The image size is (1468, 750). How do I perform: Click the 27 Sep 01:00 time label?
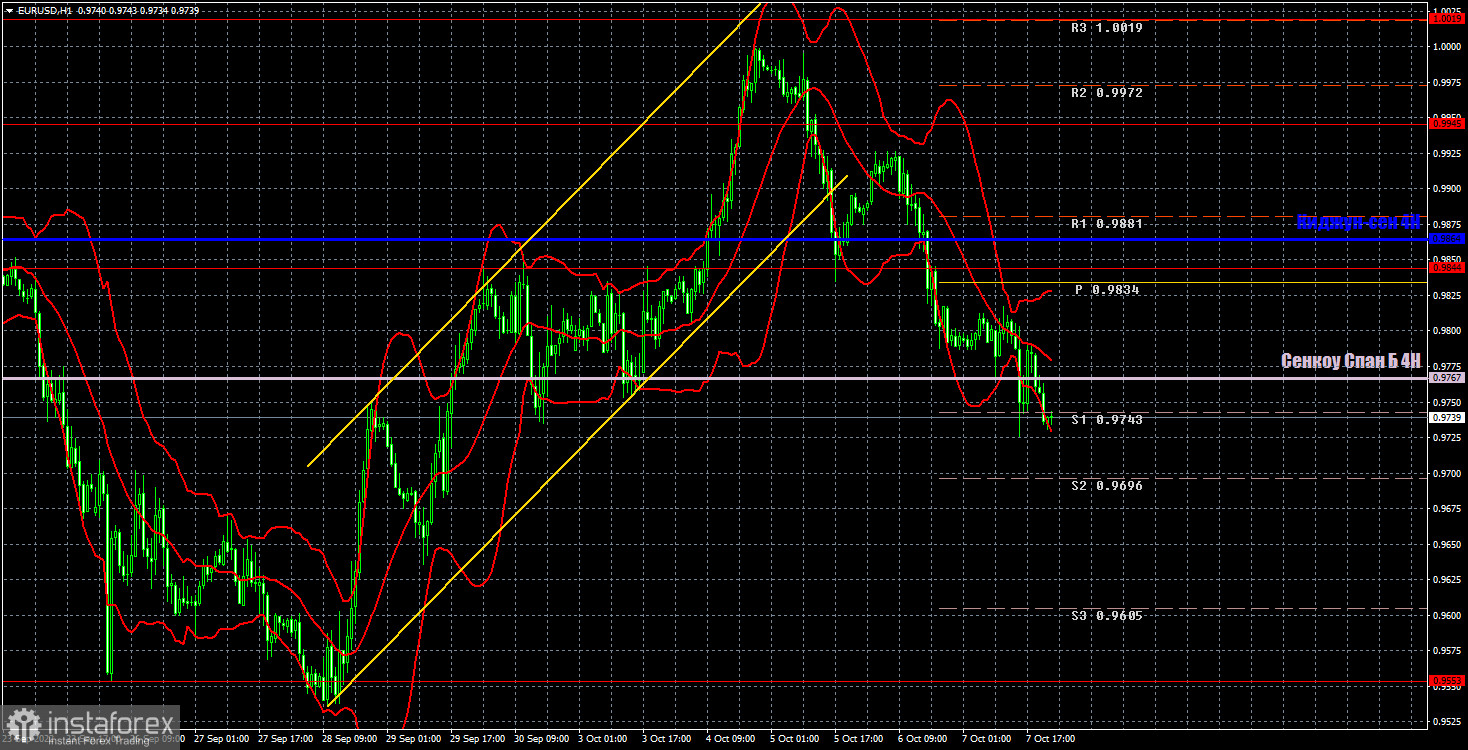tap(221, 739)
